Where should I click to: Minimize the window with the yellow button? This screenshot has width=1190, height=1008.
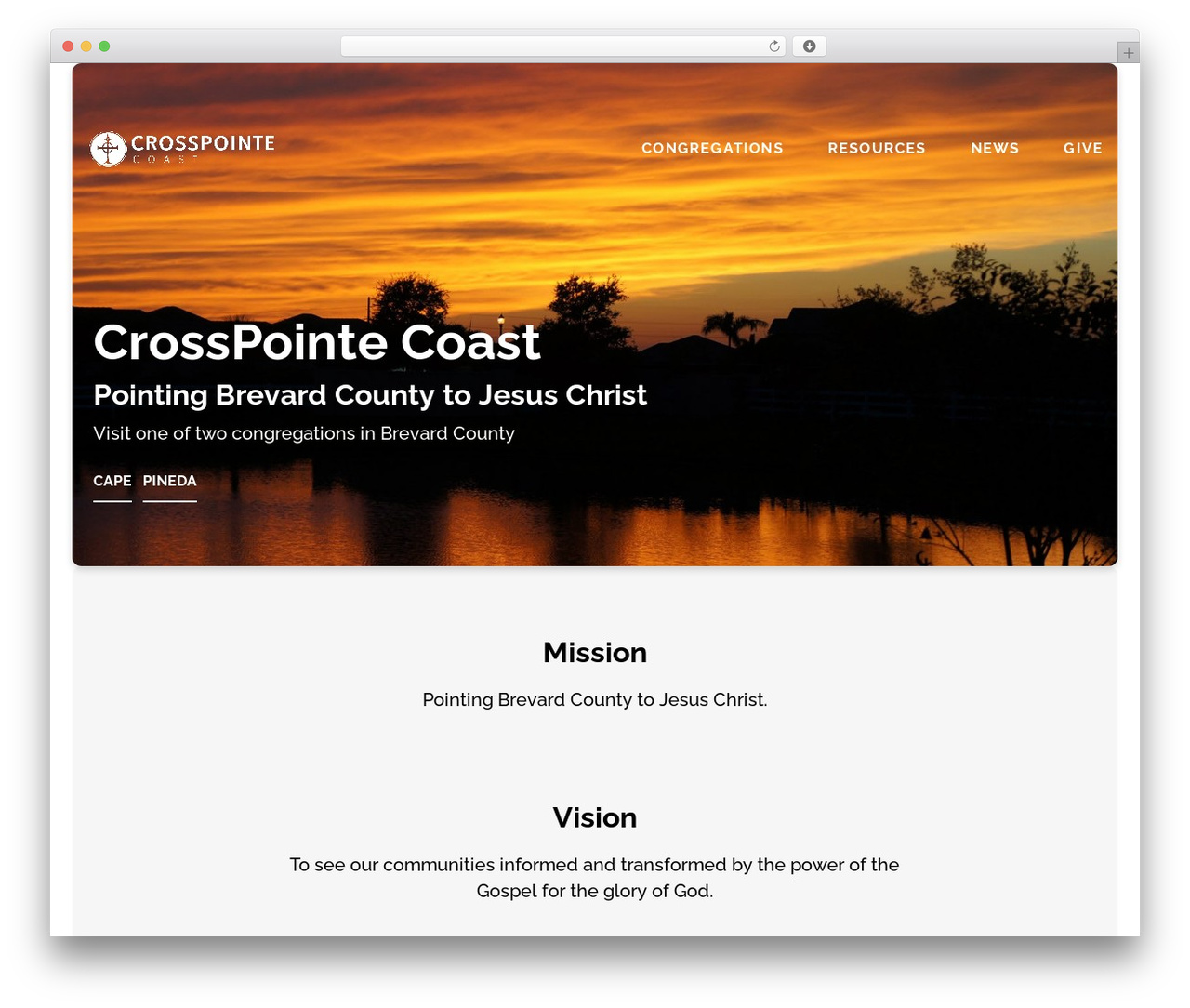(x=86, y=46)
